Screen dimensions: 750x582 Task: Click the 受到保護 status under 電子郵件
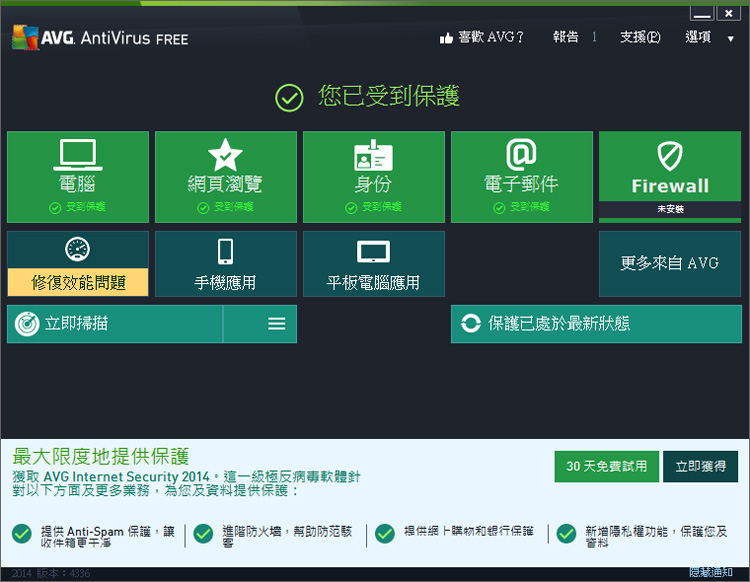(521, 207)
